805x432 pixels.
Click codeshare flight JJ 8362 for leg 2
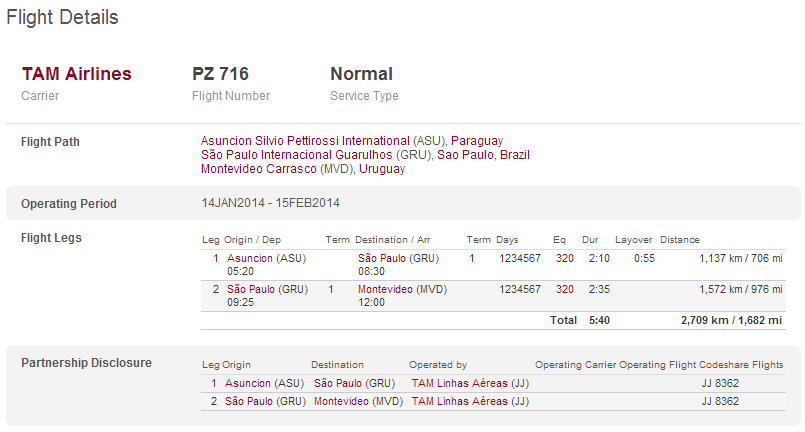(720, 401)
